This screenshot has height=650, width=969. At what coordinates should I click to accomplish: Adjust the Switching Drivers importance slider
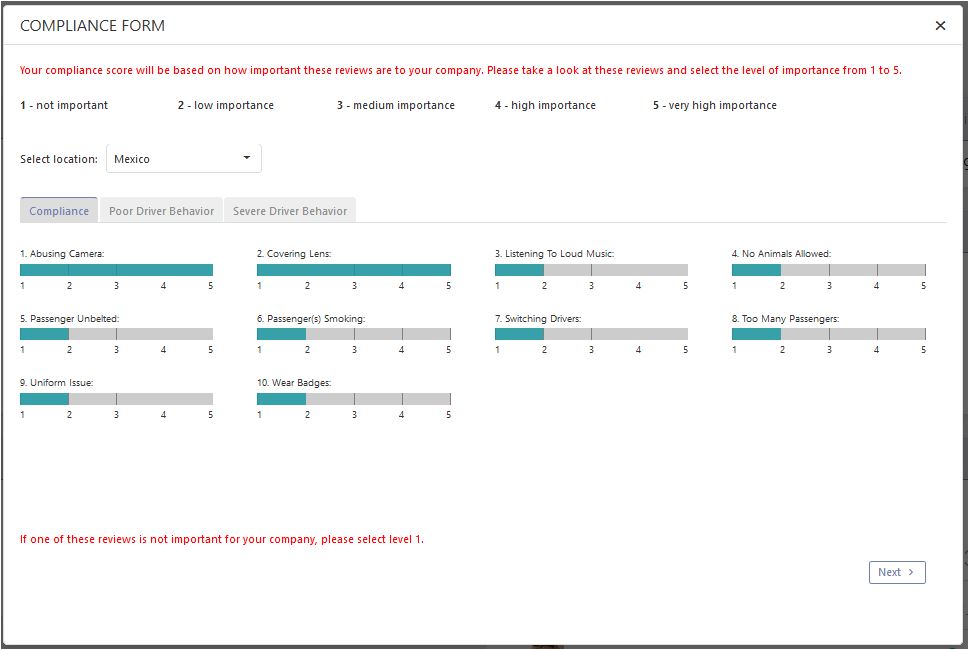(x=591, y=334)
